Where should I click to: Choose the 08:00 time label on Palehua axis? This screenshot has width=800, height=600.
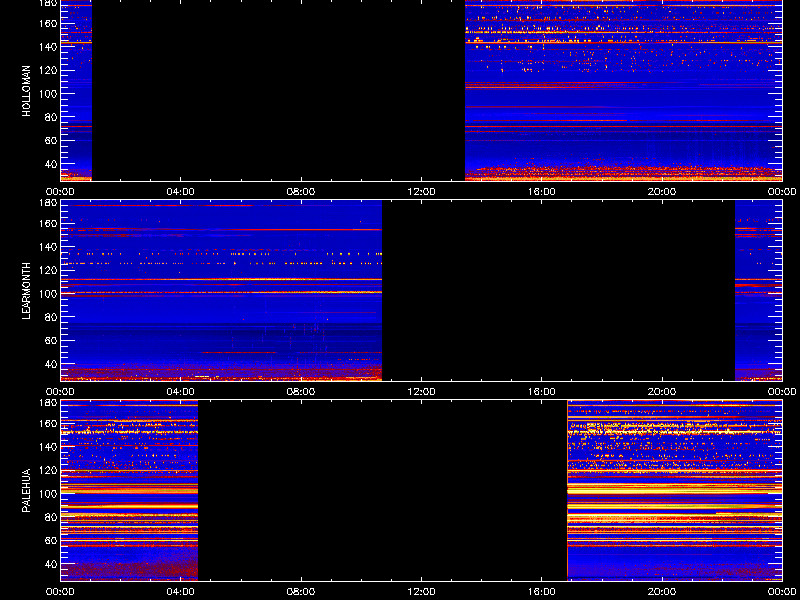[x=301, y=592]
